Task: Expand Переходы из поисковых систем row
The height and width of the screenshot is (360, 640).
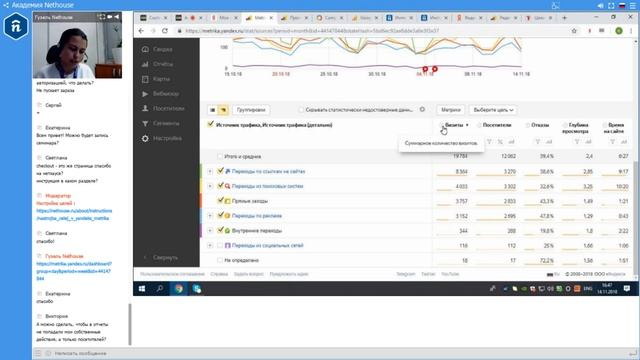Action: 210,186
